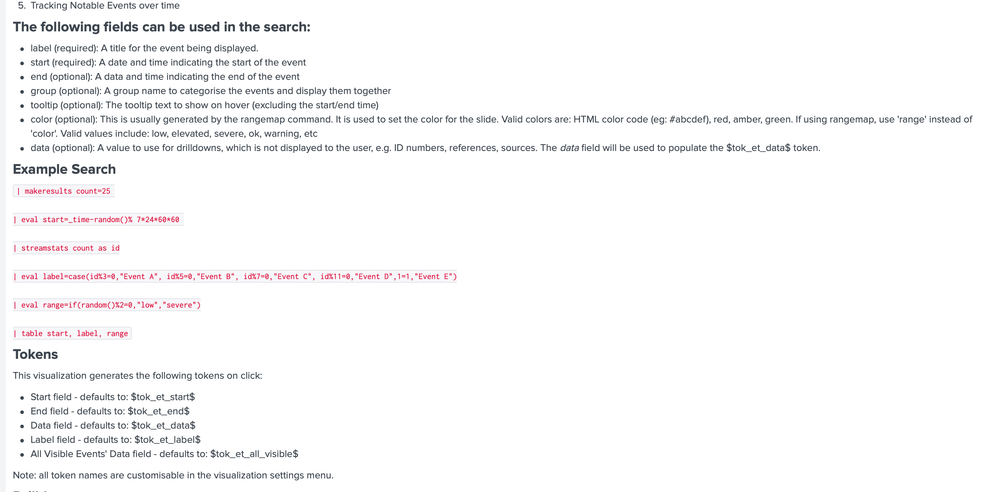Click the 'end (optional)' field description
The height and width of the screenshot is (492, 998).
tap(165, 76)
